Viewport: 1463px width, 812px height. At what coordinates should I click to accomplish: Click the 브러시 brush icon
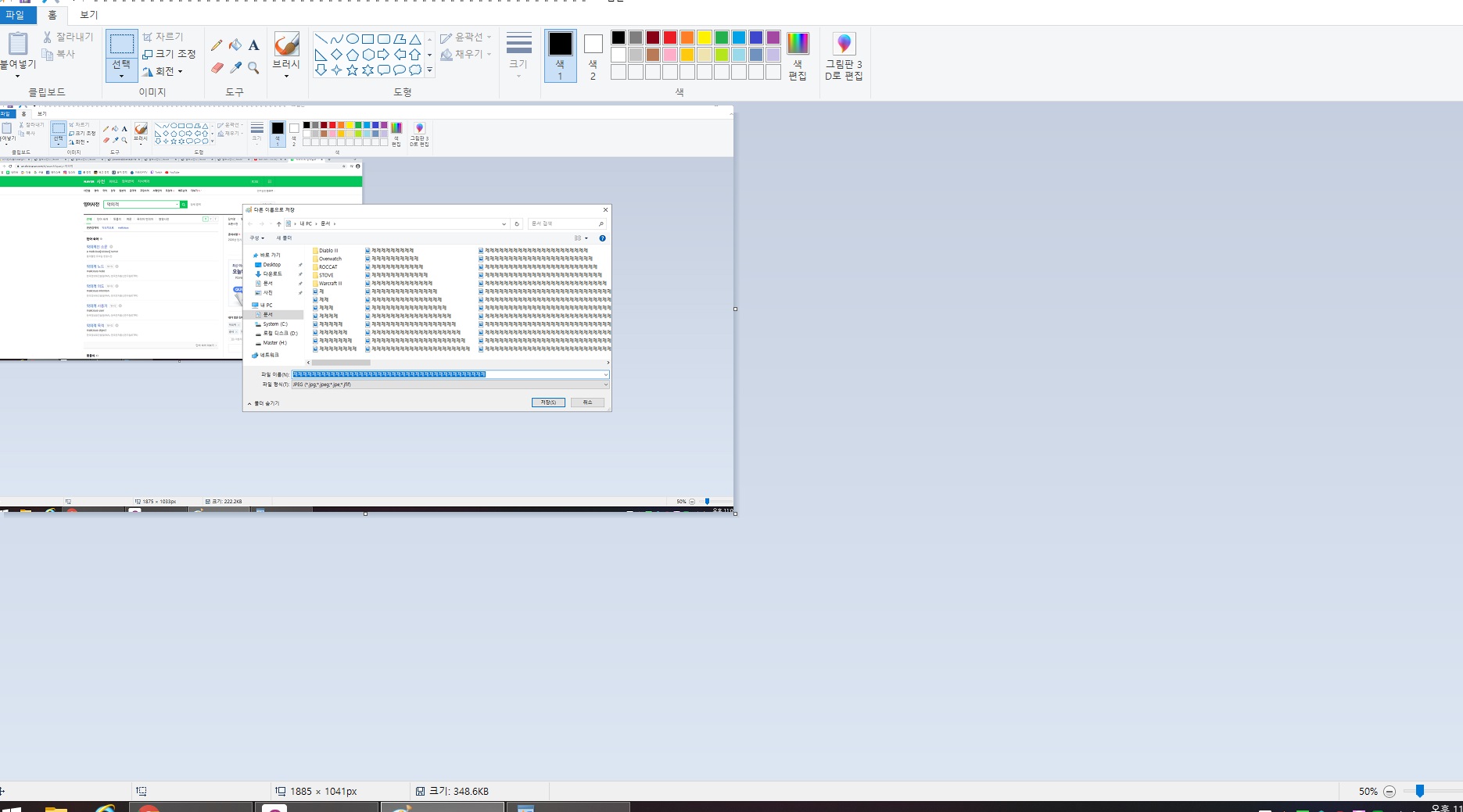click(x=286, y=44)
